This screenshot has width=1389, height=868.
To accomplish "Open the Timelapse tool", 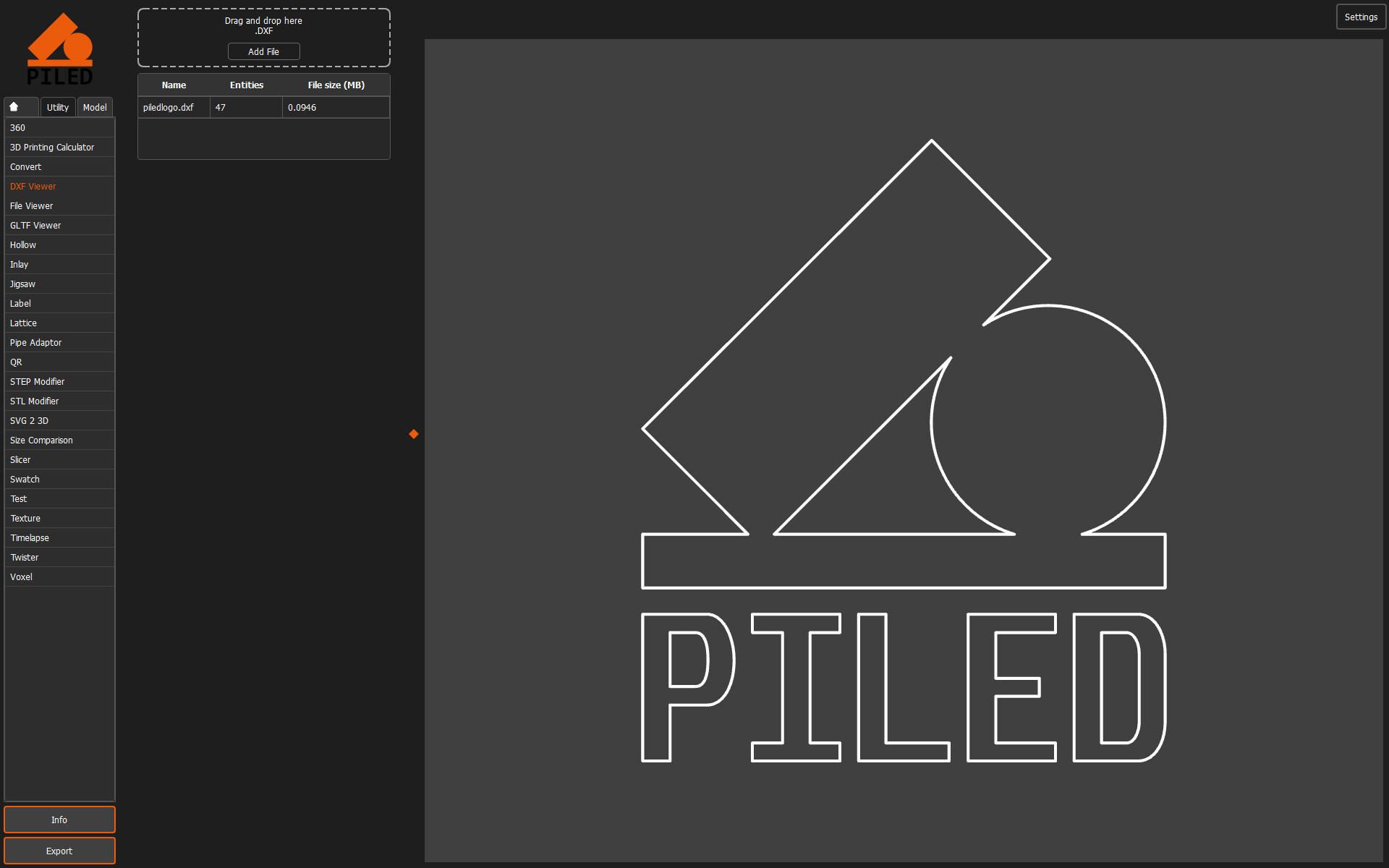I will (x=59, y=537).
